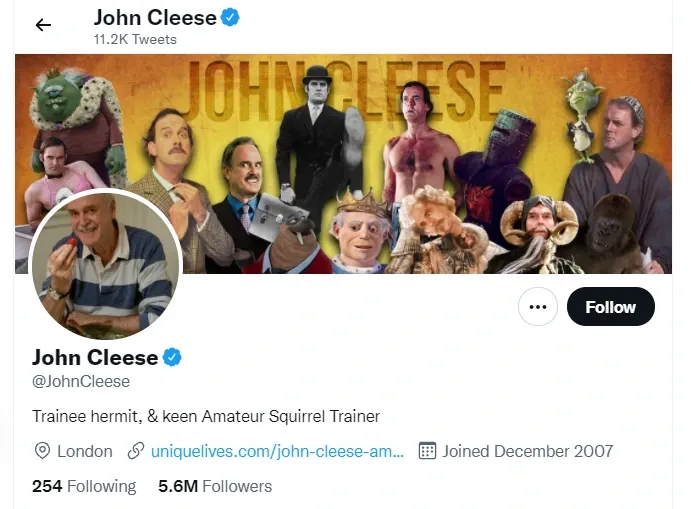View the 254 Following list
691x509 pixels.
[x=84, y=486]
